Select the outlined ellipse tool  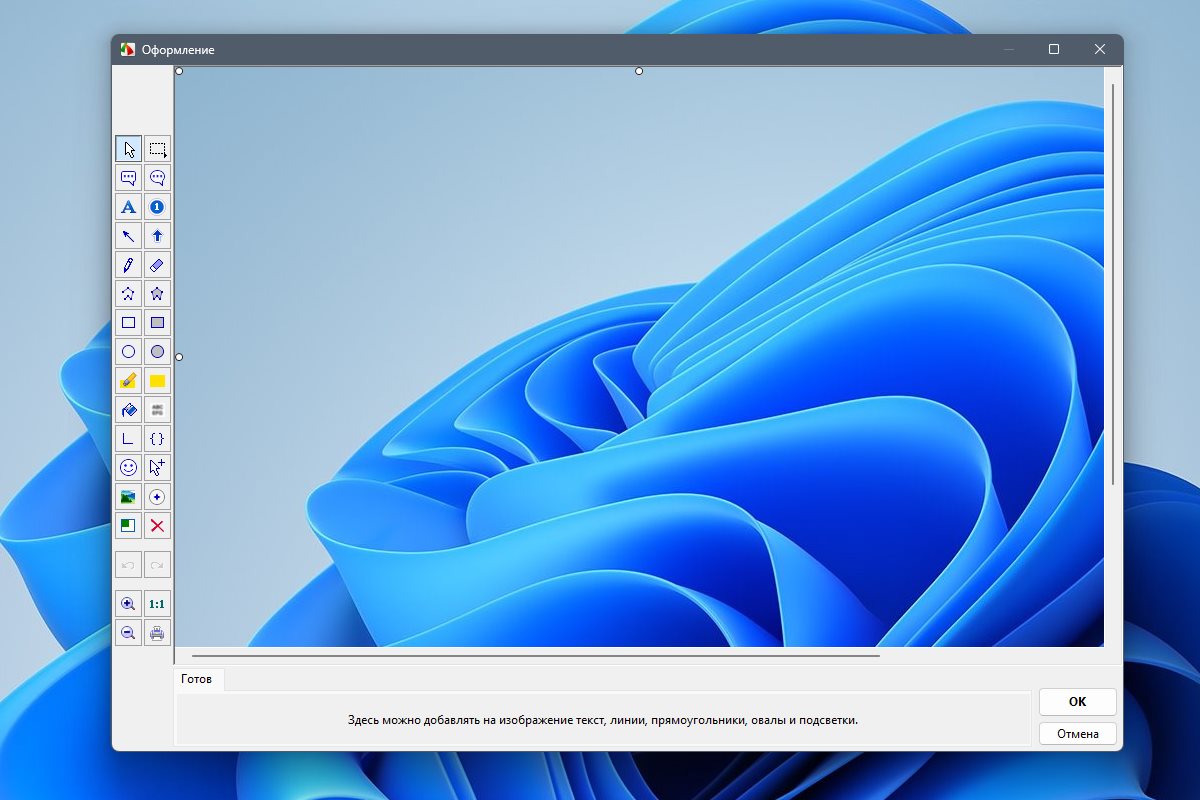(x=128, y=352)
